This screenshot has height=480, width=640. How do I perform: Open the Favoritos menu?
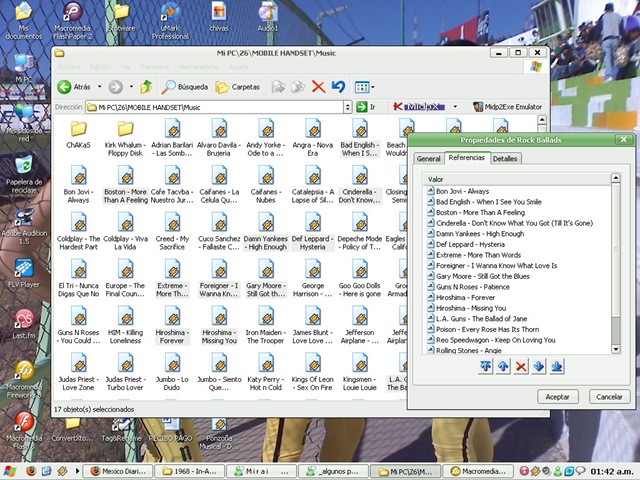point(154,67)
